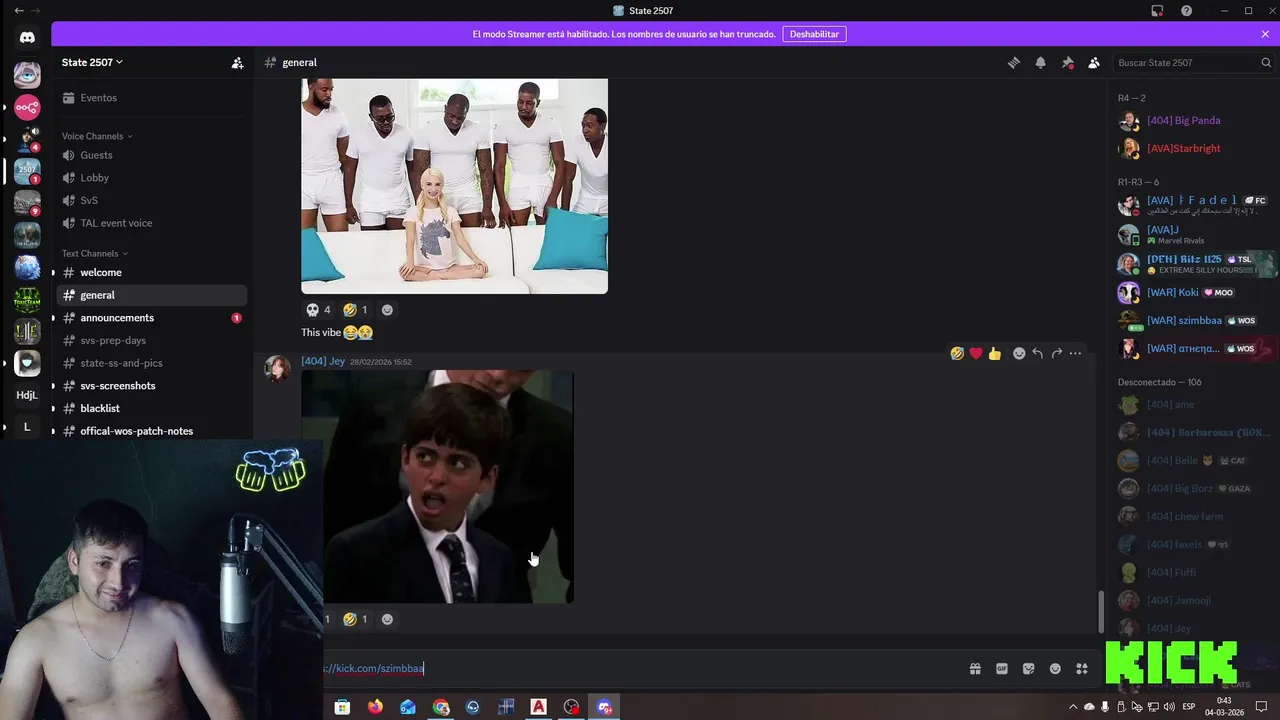
Task: Toggle the member list icon
Action: pos(1094,62)
